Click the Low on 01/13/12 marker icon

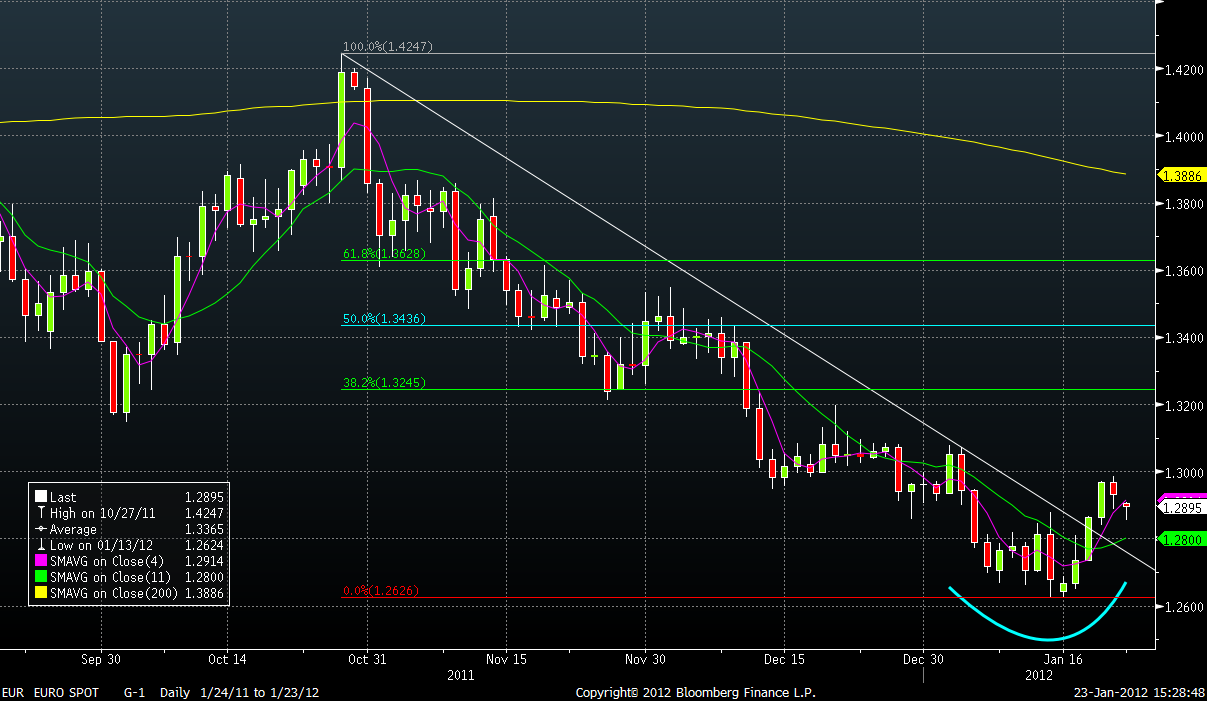point(39,546)
